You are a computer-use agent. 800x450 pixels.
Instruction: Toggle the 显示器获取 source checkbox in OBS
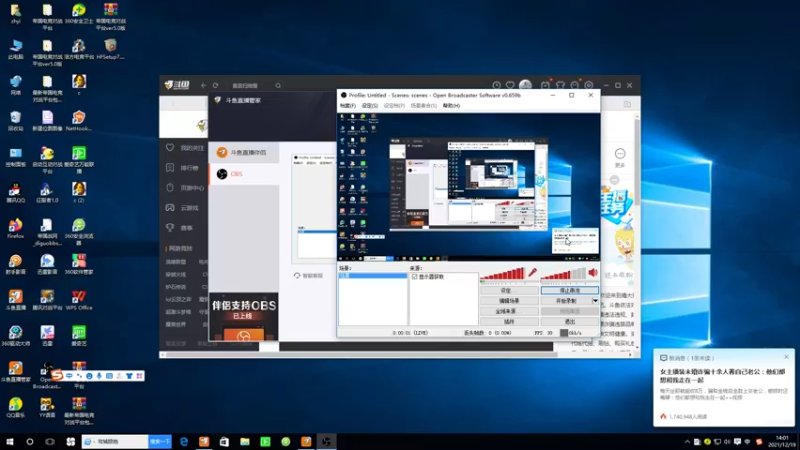click(x=414, y=277)
